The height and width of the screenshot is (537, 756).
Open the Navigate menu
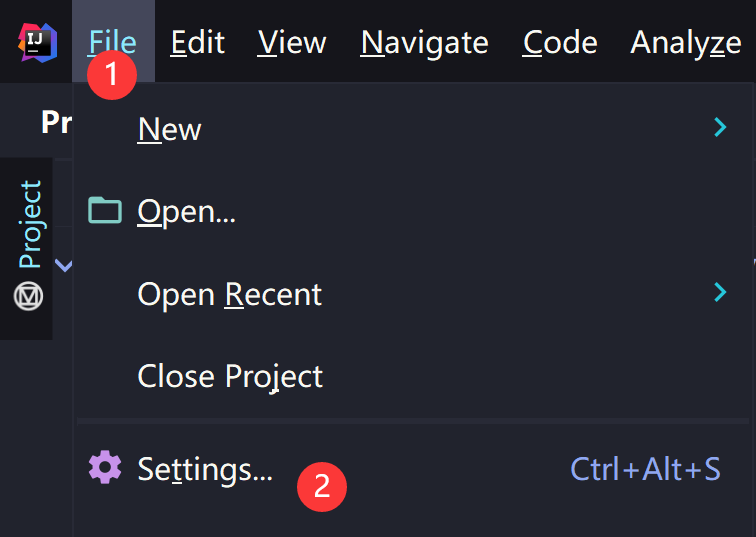point(424,42)
